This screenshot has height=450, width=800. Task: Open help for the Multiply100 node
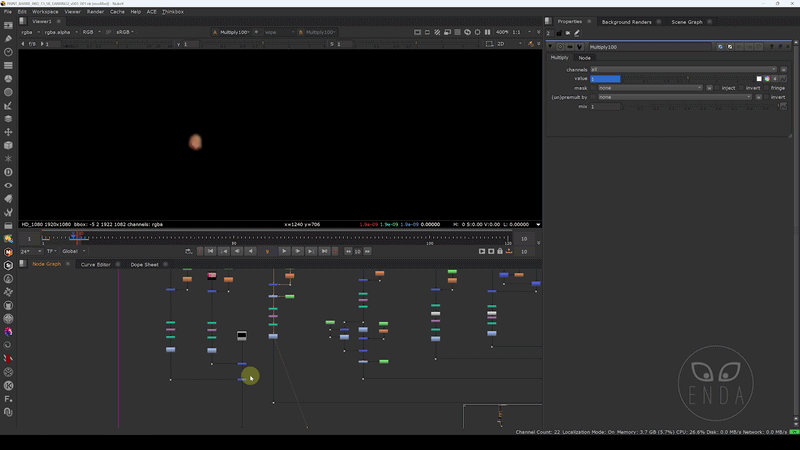click(771, 47)
